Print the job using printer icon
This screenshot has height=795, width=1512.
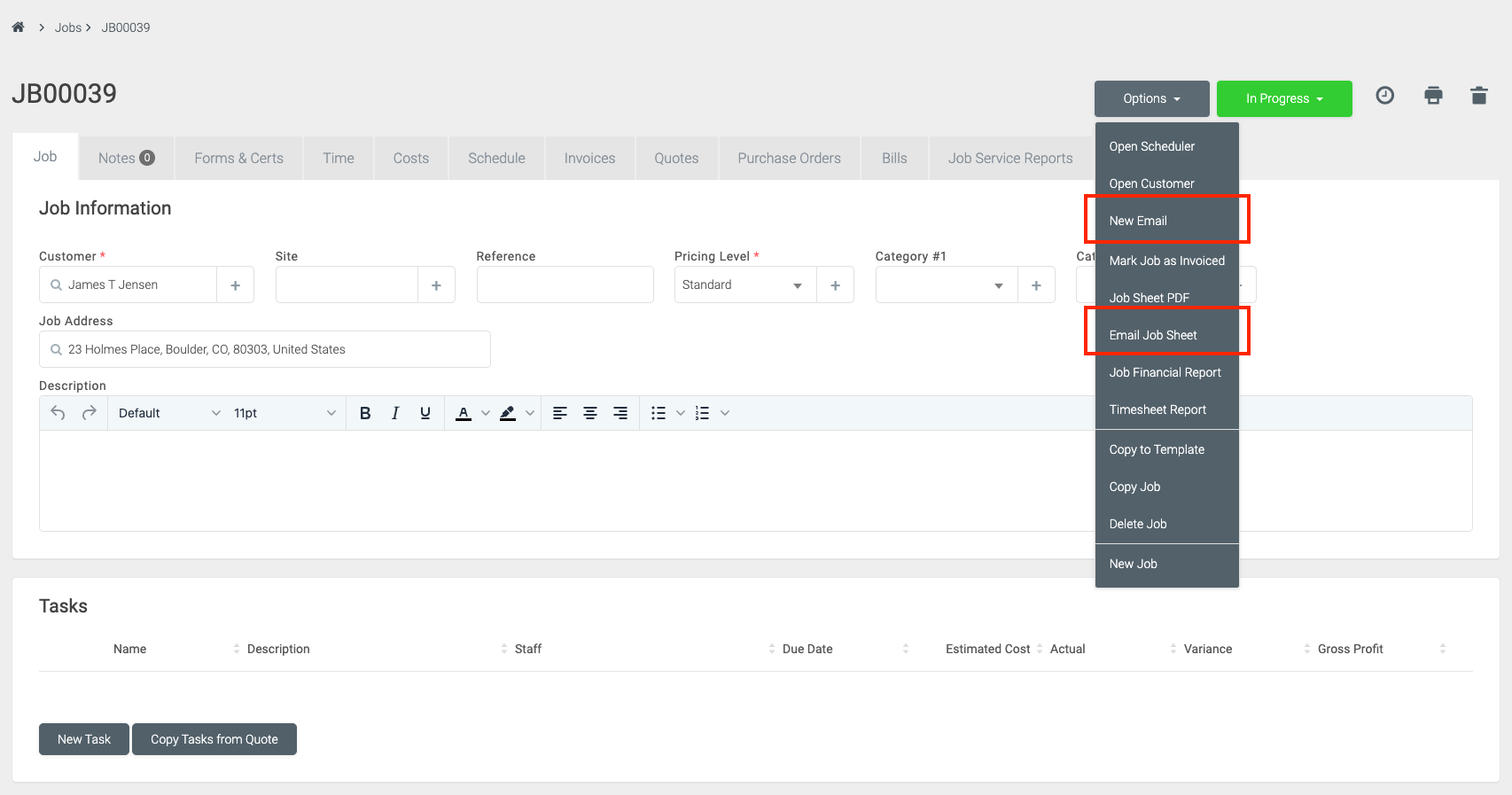click(x=1433, y=96)
